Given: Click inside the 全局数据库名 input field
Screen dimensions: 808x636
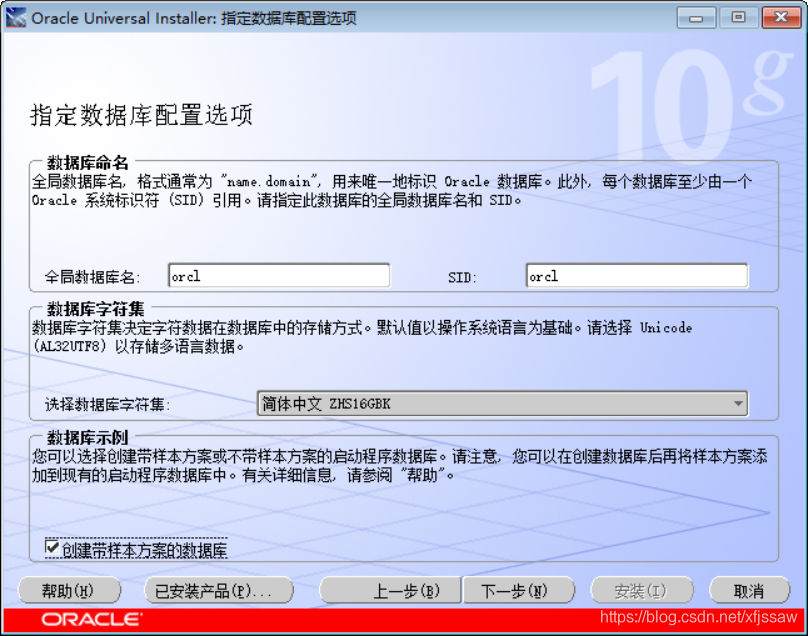Looking at the screenshot, I should [x=279, y=276].
